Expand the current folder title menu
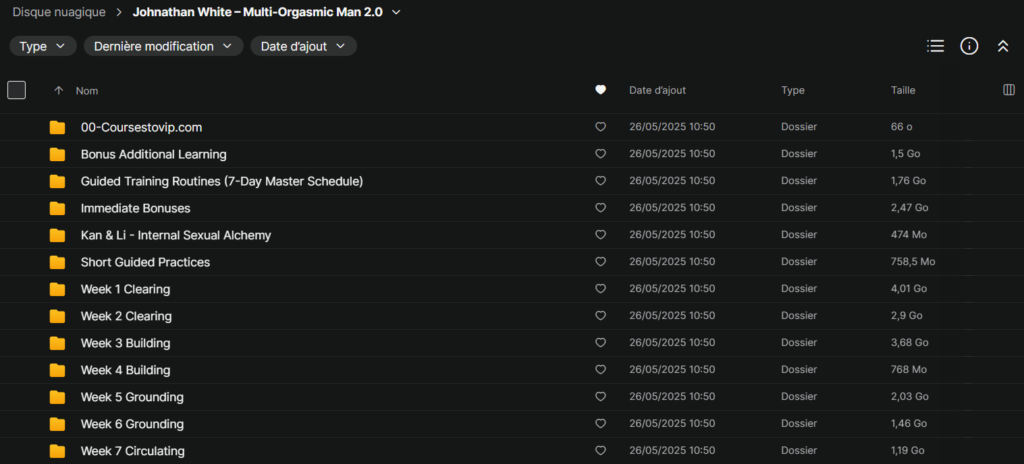Screen dimensions: 1024x464 [x=397, y=12]
